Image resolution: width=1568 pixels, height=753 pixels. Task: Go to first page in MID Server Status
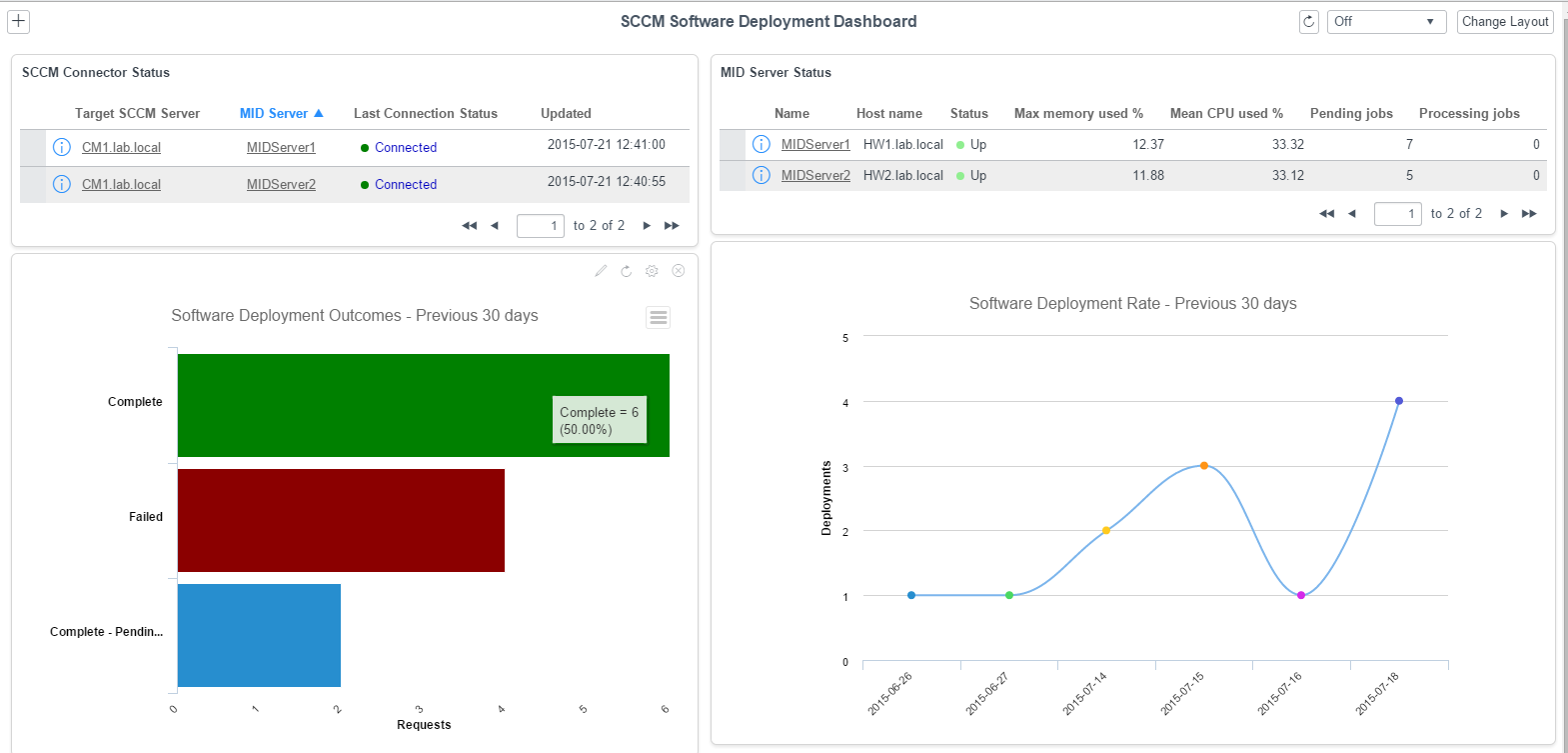[1326, 214]
